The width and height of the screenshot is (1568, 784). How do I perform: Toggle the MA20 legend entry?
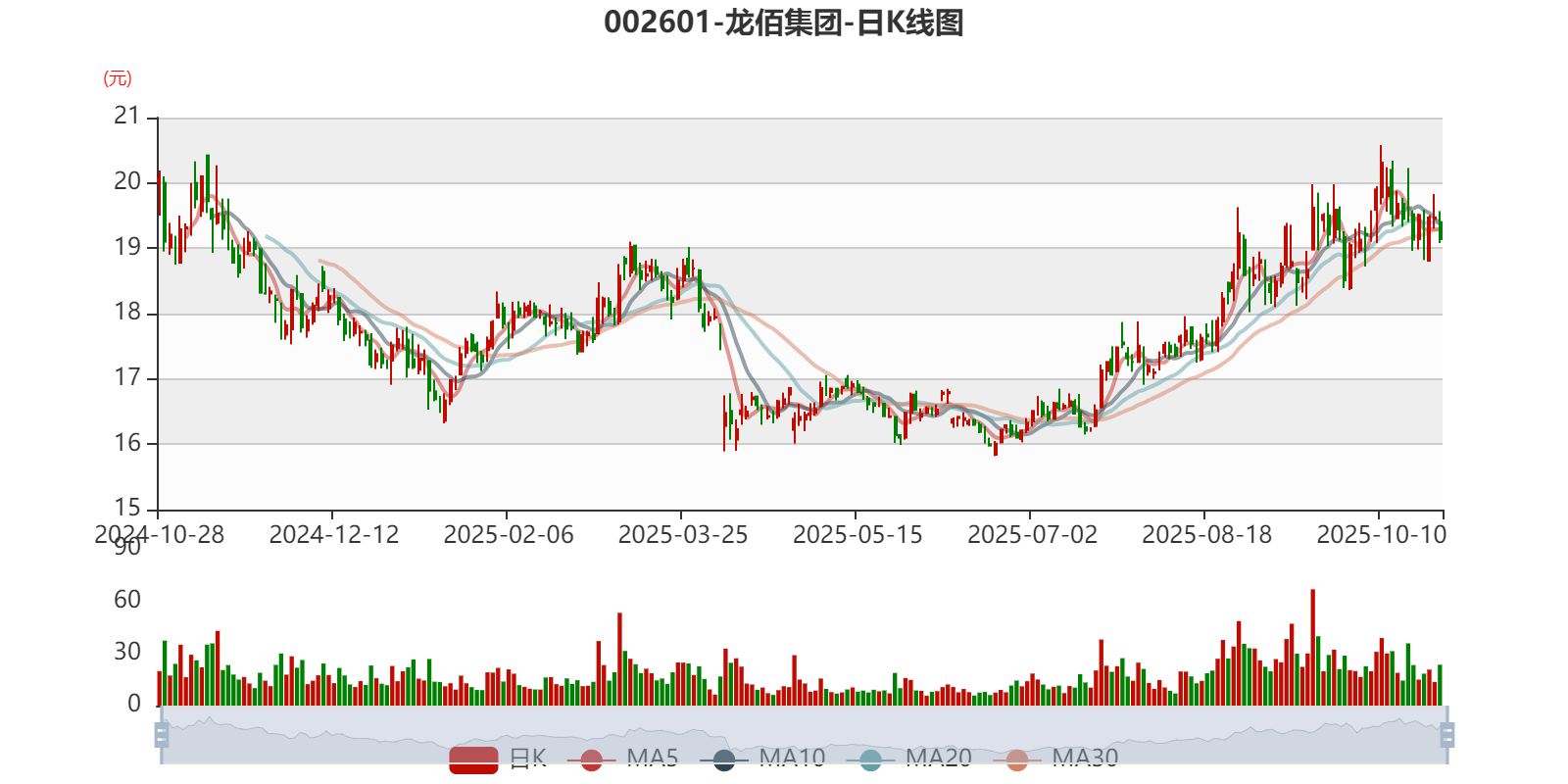[909, 759]
